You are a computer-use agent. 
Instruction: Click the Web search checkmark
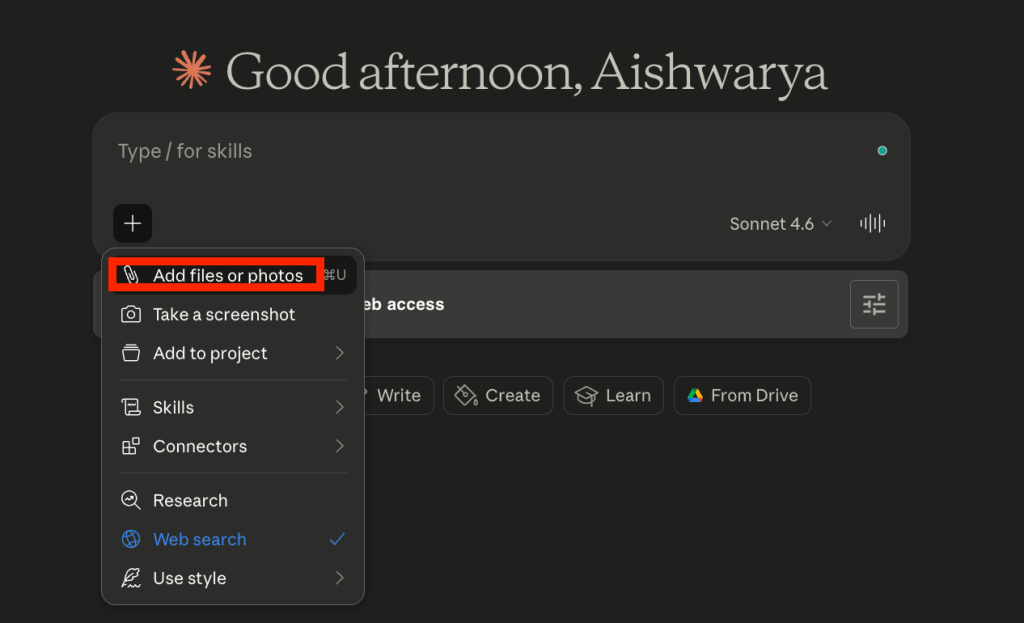pos(337,539)
